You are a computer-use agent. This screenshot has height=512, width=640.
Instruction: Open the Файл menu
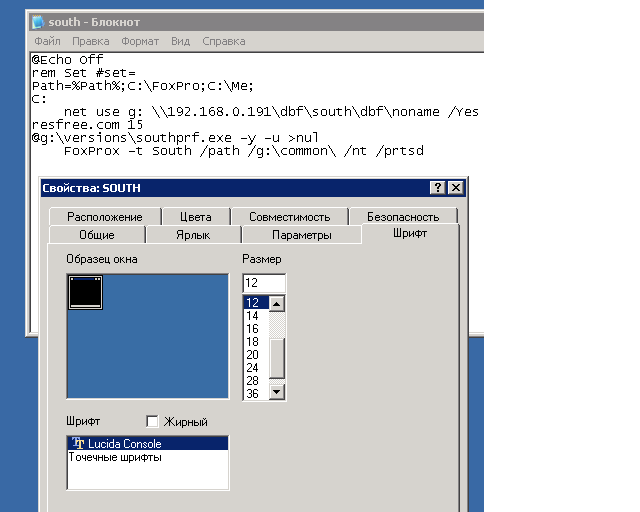tap(47, 42)
